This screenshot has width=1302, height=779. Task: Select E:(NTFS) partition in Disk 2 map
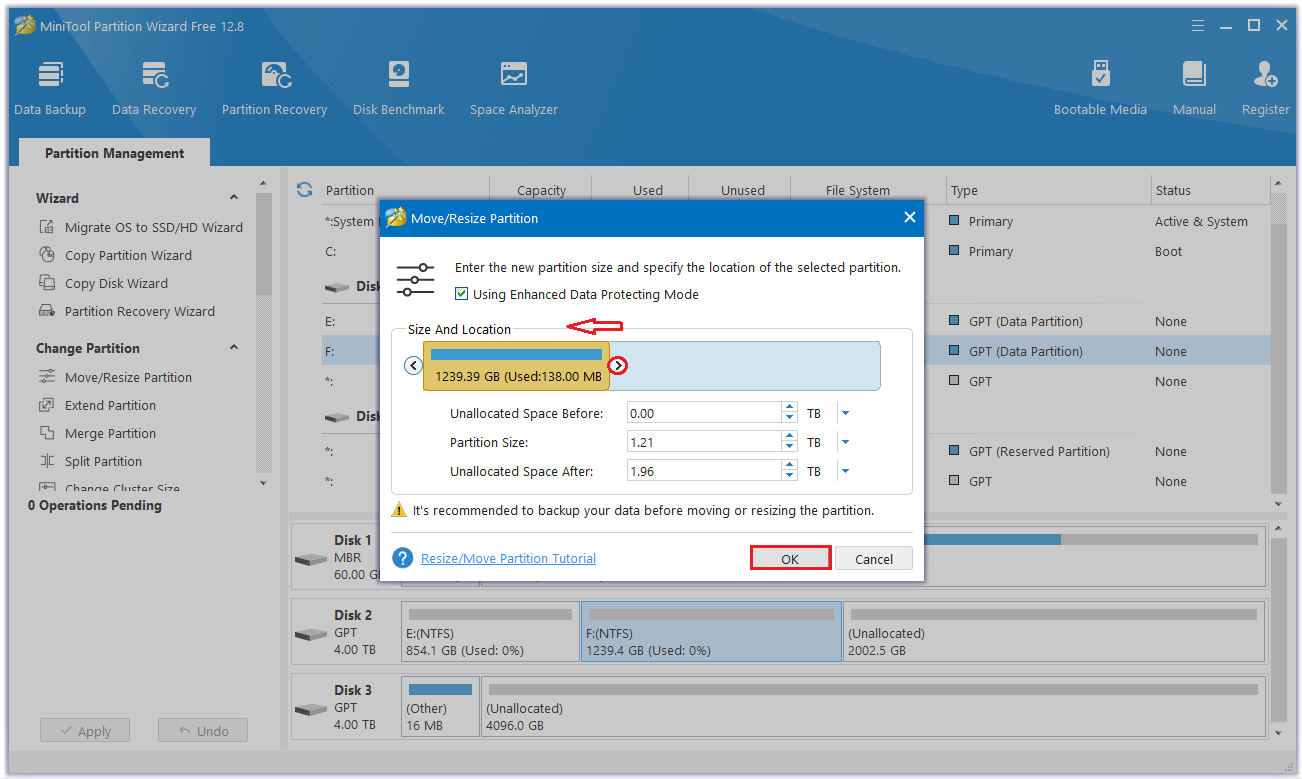pos(490,632)
